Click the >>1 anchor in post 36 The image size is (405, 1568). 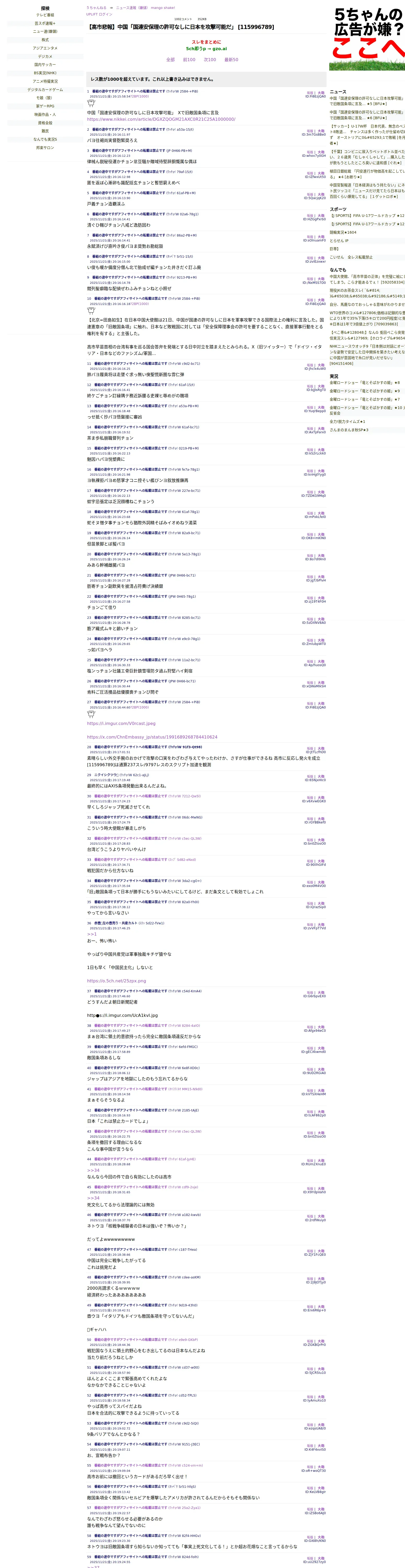92,934
